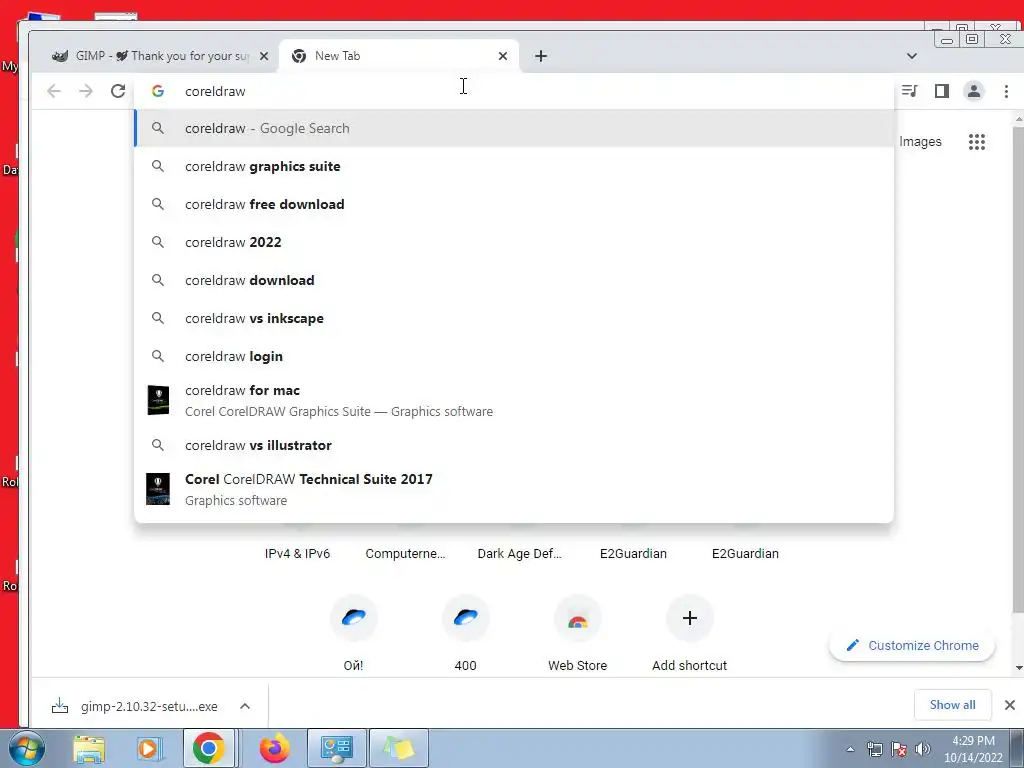This screenshot has height=768, width=1024.
Task: Open a new tab with plus button
Action: click(x=541, y=56)
